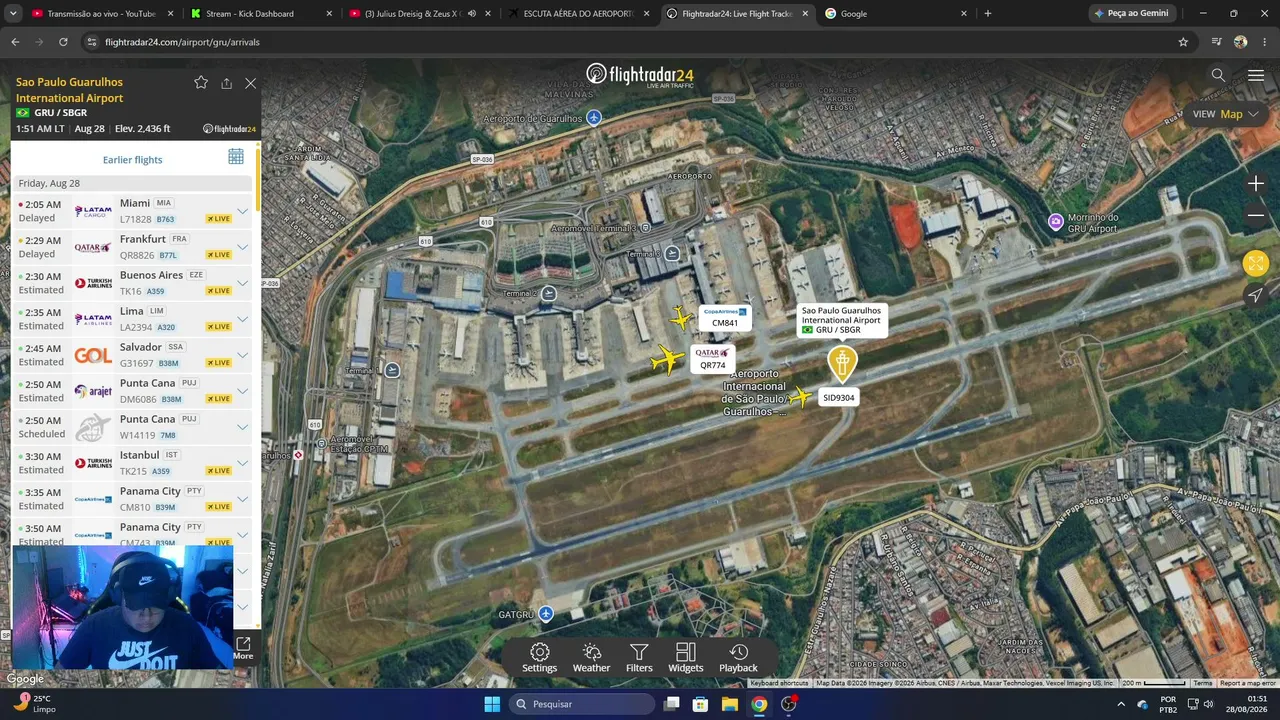This screenshot has height=720, width=1280.
Task: Open Microsoft Store from the taskbar
Action: 701,704
